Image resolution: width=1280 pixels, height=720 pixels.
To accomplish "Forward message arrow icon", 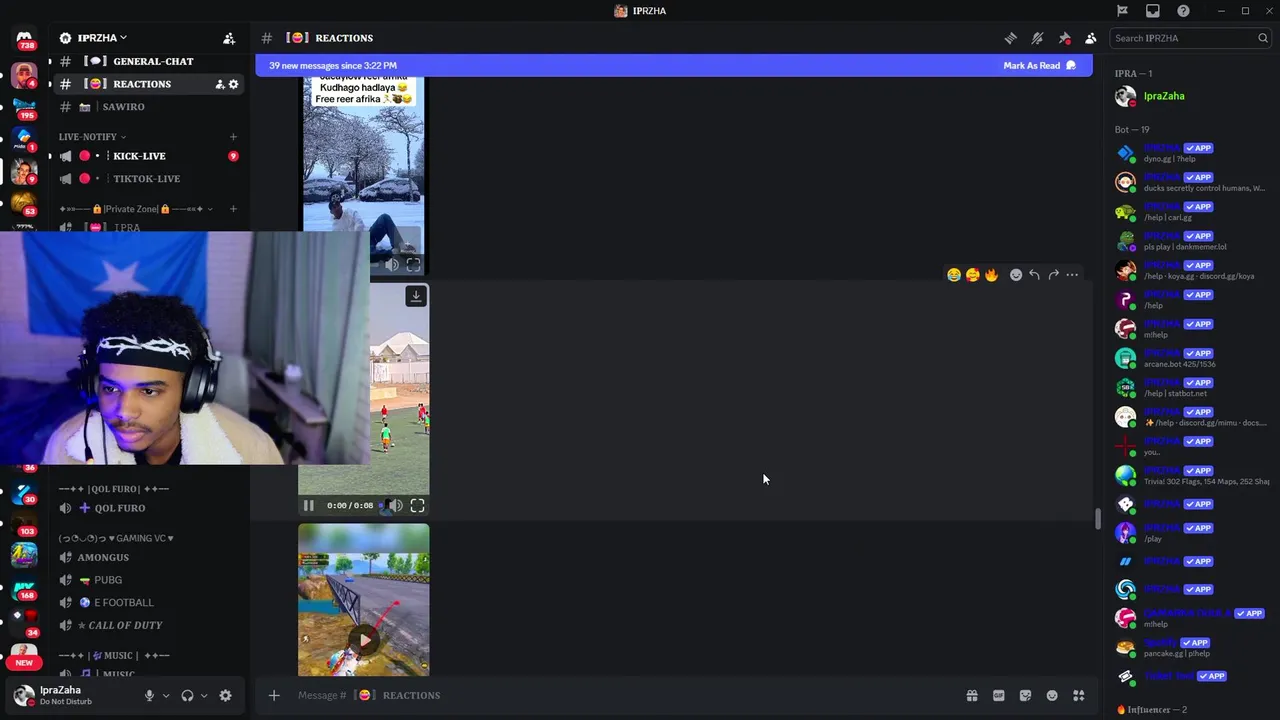I will tap(1053, 275).
